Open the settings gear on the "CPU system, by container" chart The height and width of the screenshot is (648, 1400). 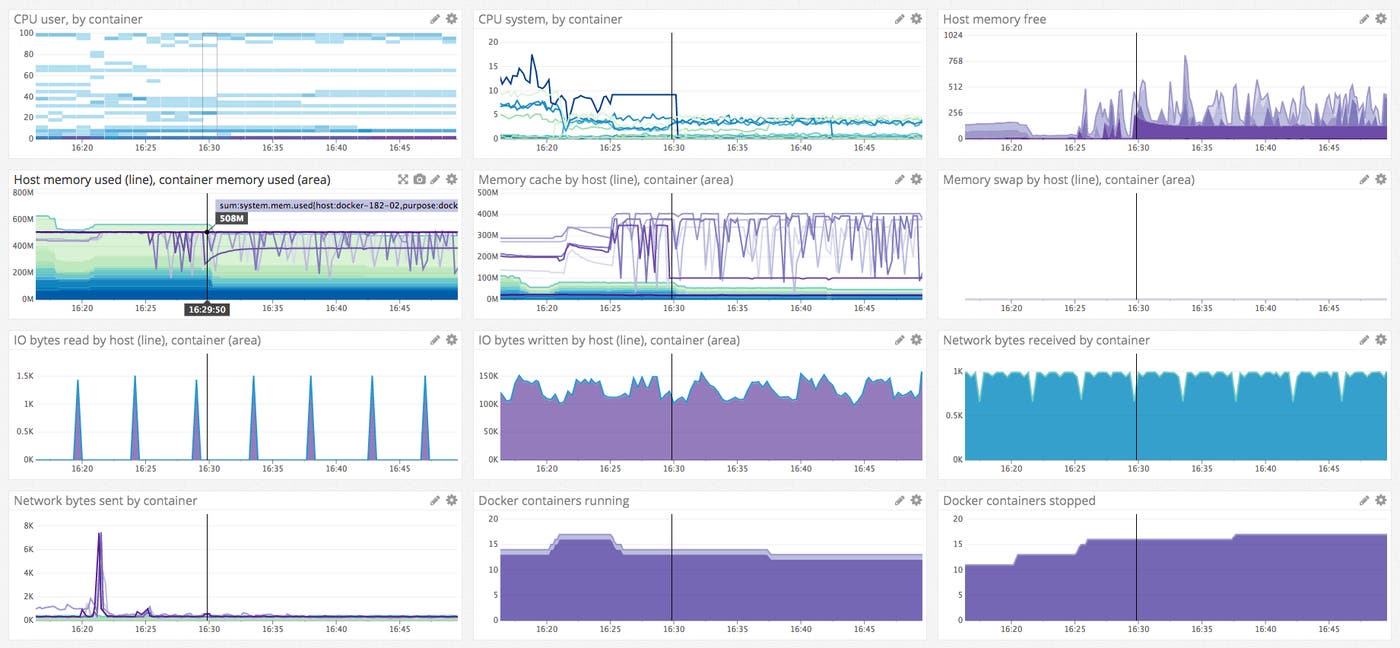click(915, 18)
